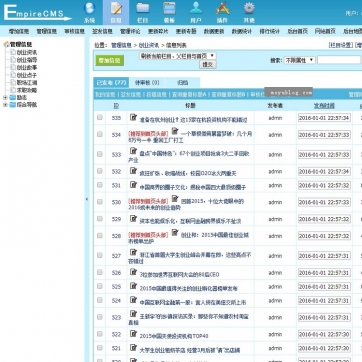Collapse the left sidebar with the arrow handle
Image resolution: width=362 pixels, height=362 pixels.
click(87, 199)
